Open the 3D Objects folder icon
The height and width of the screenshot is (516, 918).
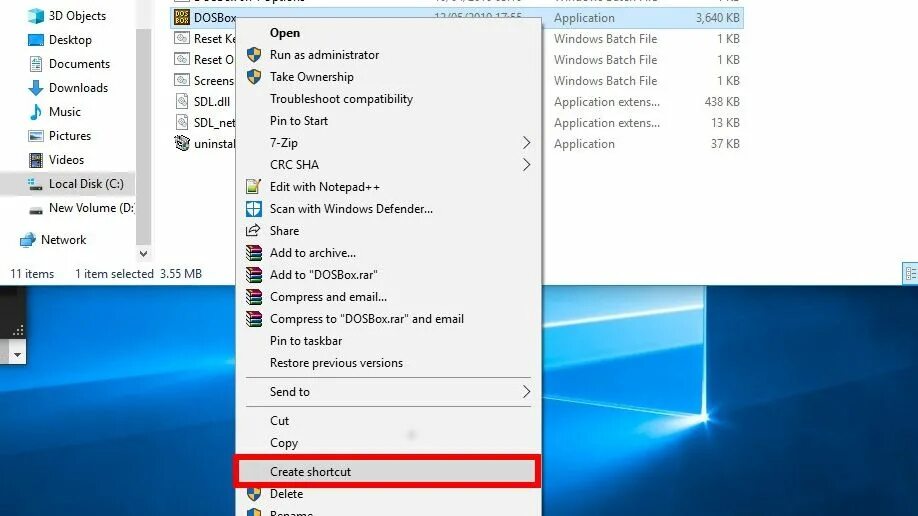[x=36, y=16]
